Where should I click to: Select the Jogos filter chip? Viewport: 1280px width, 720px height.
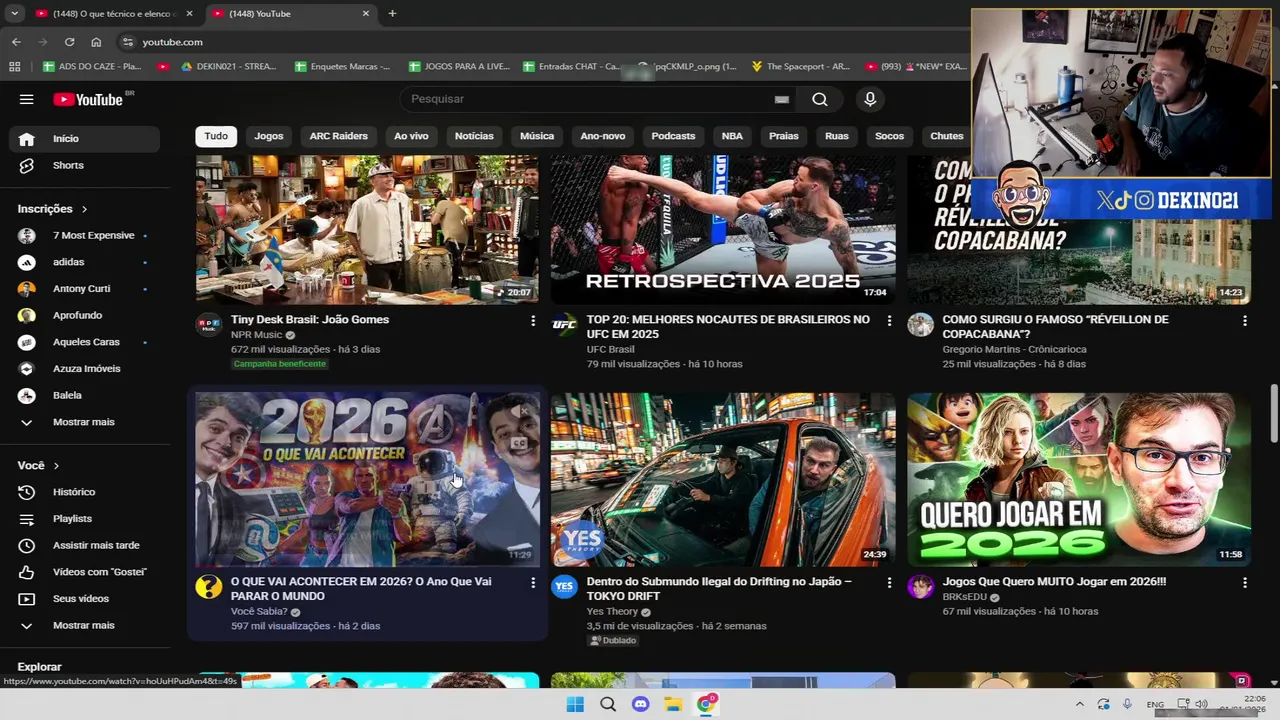click(x=269, y=136)
